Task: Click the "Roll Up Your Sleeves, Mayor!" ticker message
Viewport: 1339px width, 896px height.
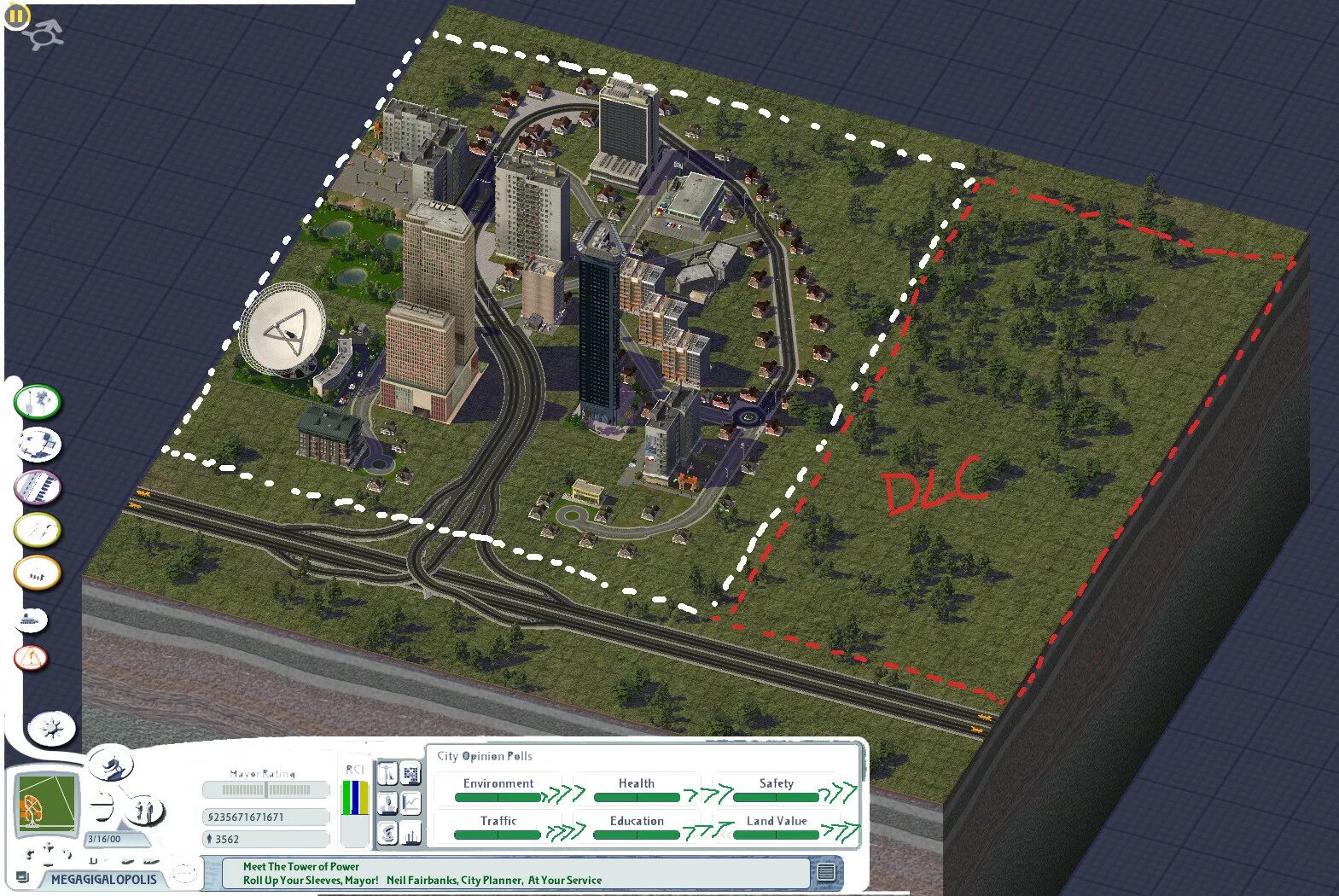Action: [x=311, y=880]
